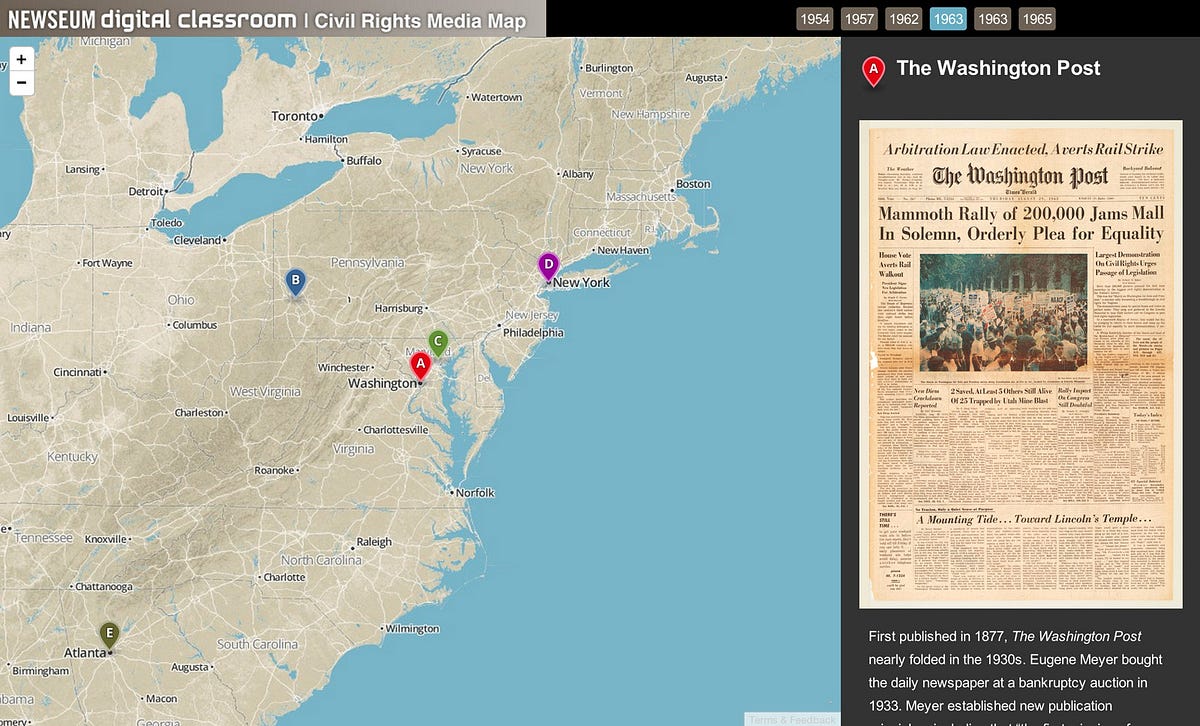Viewport: 1200px width, 726px height.
Task: Click the highlighted 1963 year tab
Action: click(x=948, y=19)
